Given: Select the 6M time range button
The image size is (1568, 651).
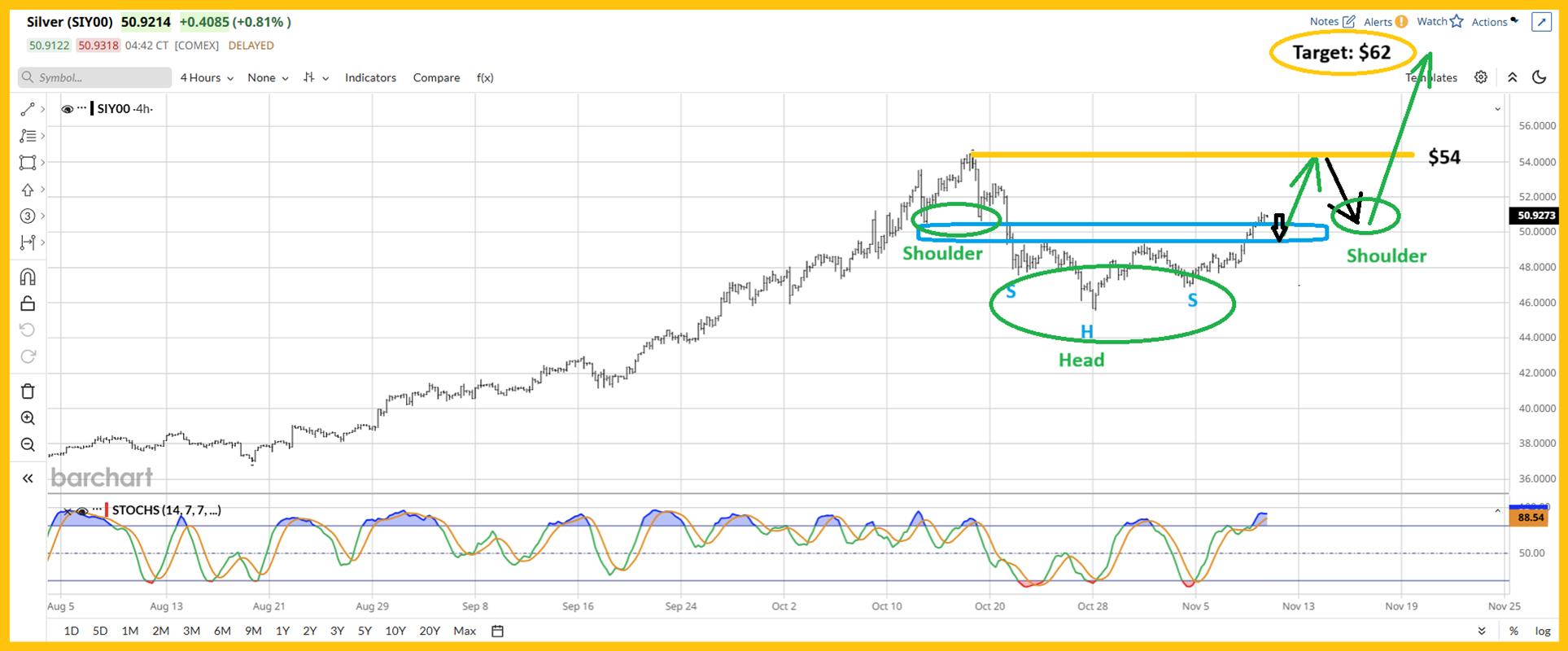Looking at the screenshot, I should 222,631.
